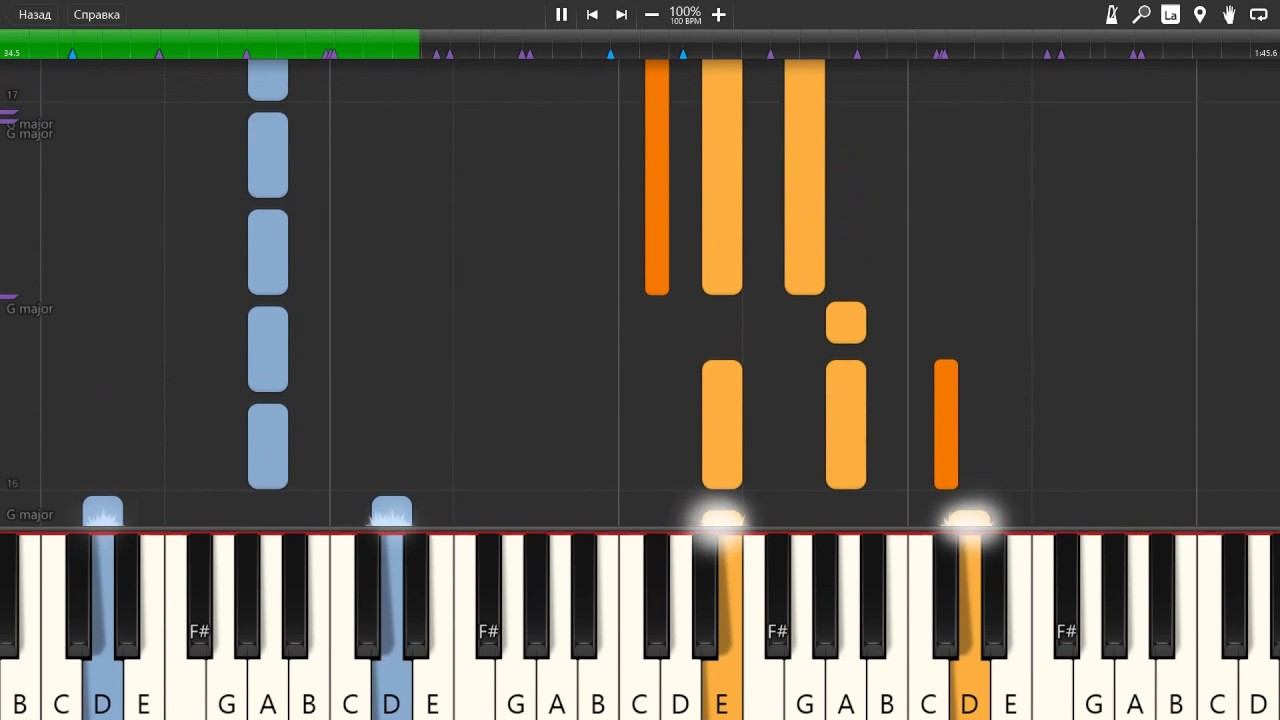The width and height of the screenshot is (1280, 720).
Task: Play the leftmost blue highlighted D key
Action: [x=102, y=690]
